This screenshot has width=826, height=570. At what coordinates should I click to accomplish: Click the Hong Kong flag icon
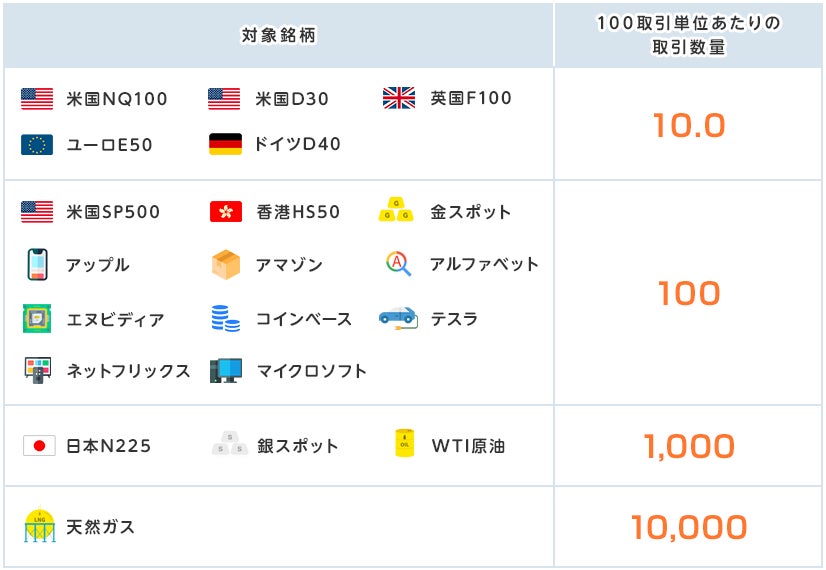click(225, 212)
